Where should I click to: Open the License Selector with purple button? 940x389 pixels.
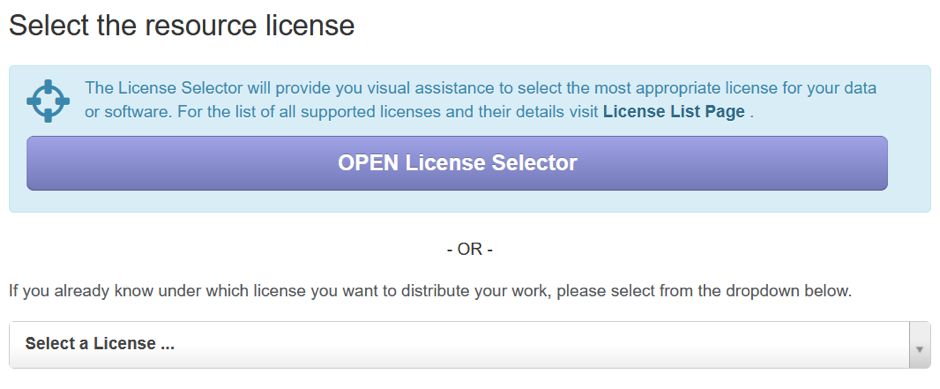(457, 163)
